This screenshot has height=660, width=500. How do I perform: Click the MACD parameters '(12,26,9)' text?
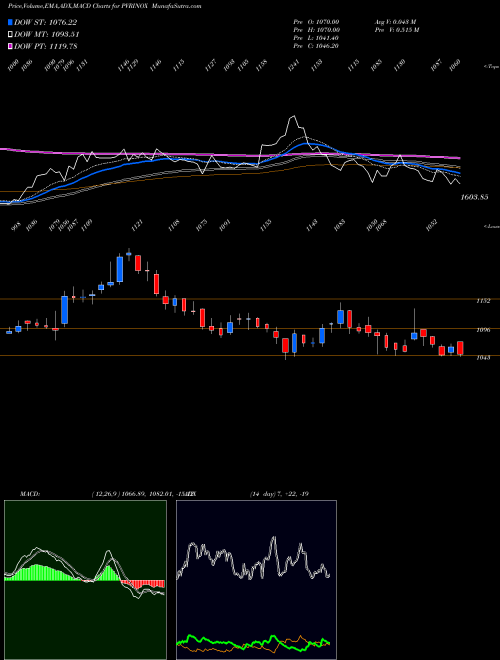pyautogui.click(x=106, y=494)
